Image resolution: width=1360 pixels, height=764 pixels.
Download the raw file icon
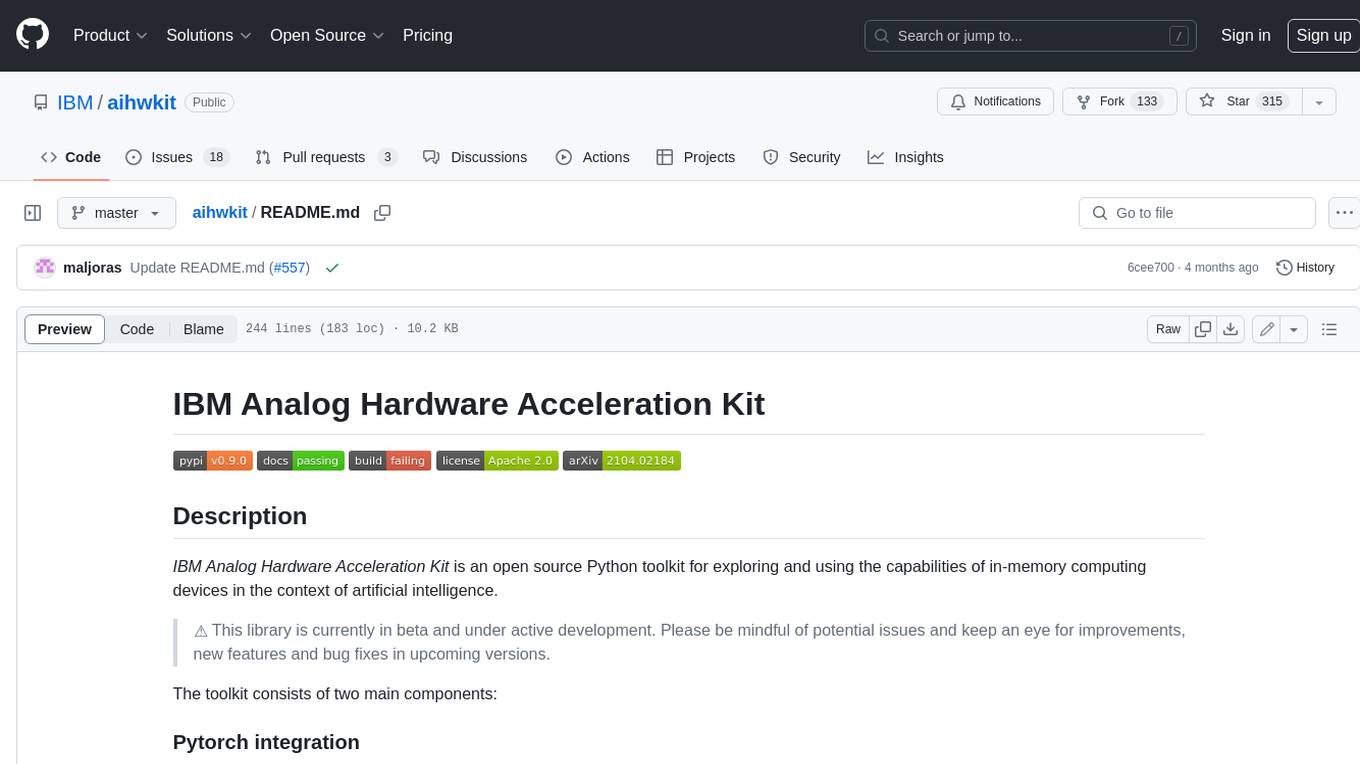click(x=1231, y=329)
